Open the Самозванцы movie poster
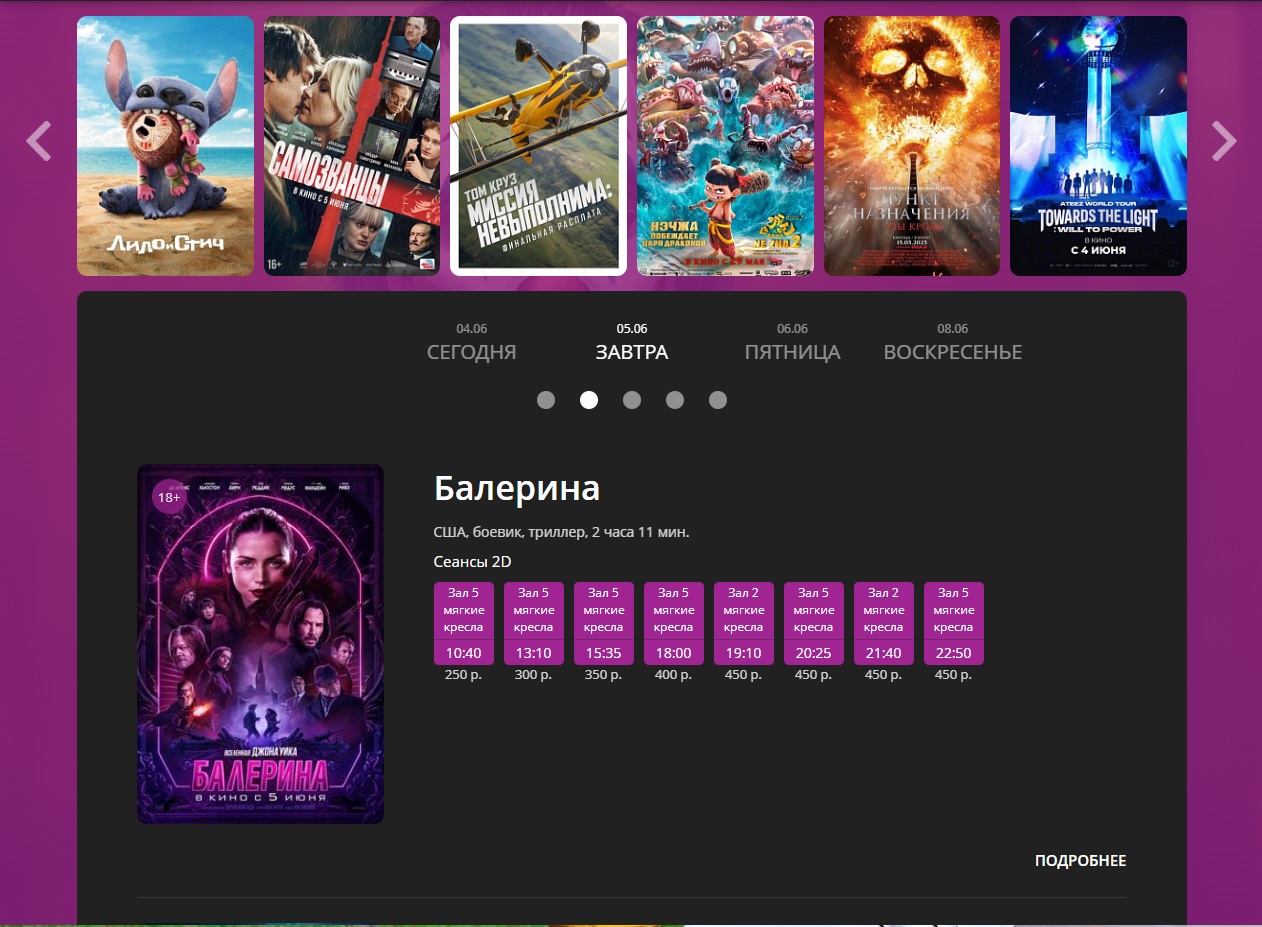Screen dimensions: 1262x927 [x=352, y=146]
